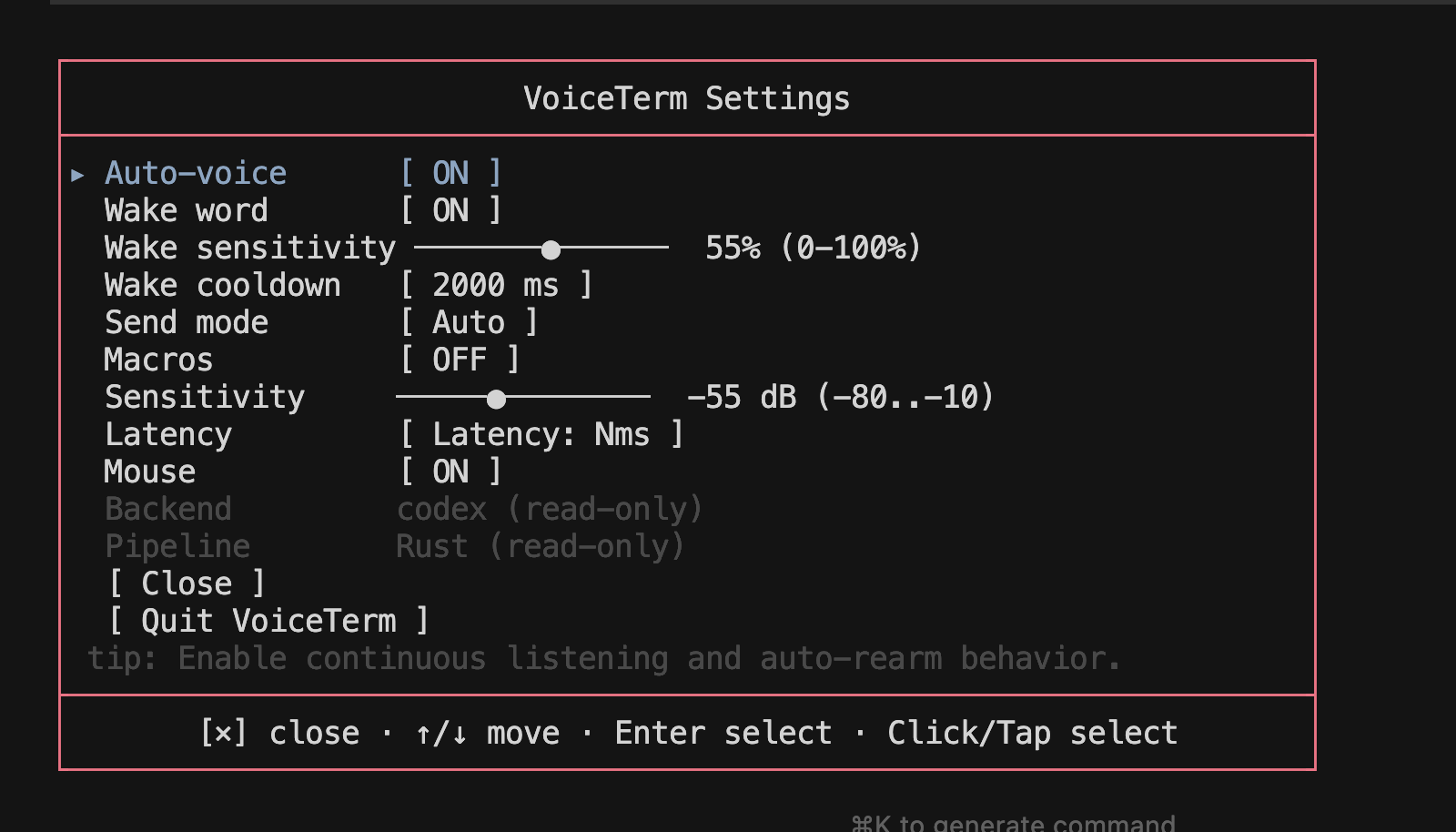Click the Sensitivity dB slider handle
Image resolution: width=1456 pixels, height=832 pixels.
tap(496, 399)
